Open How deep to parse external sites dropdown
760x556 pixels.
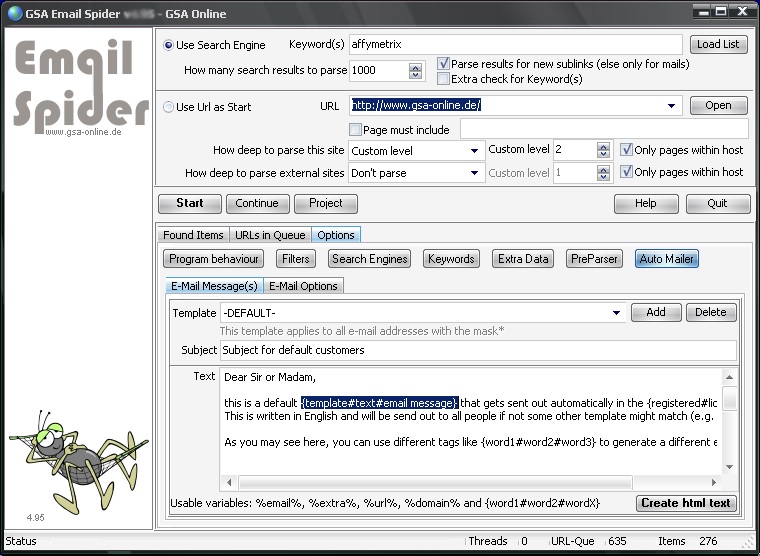475,173
